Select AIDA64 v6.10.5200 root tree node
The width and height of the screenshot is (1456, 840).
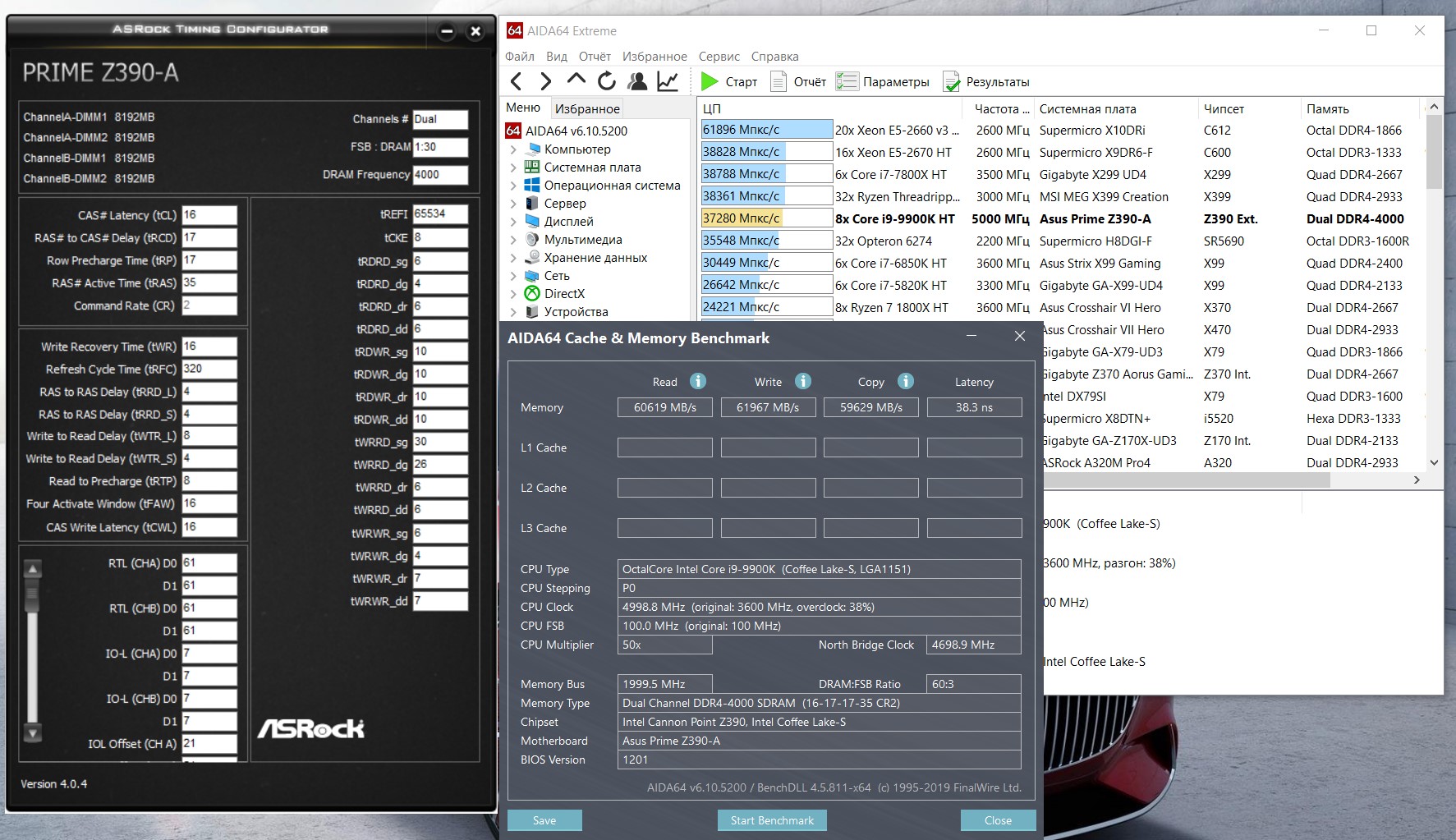coord(576,131)
